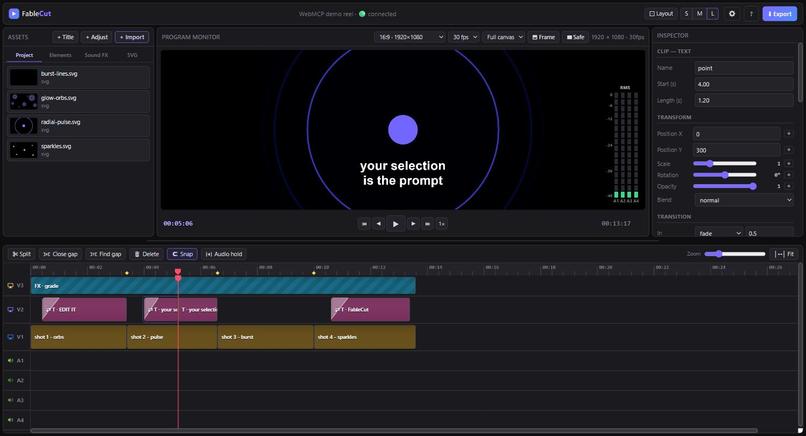
Task: Add keyframe for Position Y
Action: (x=789, y=150)
